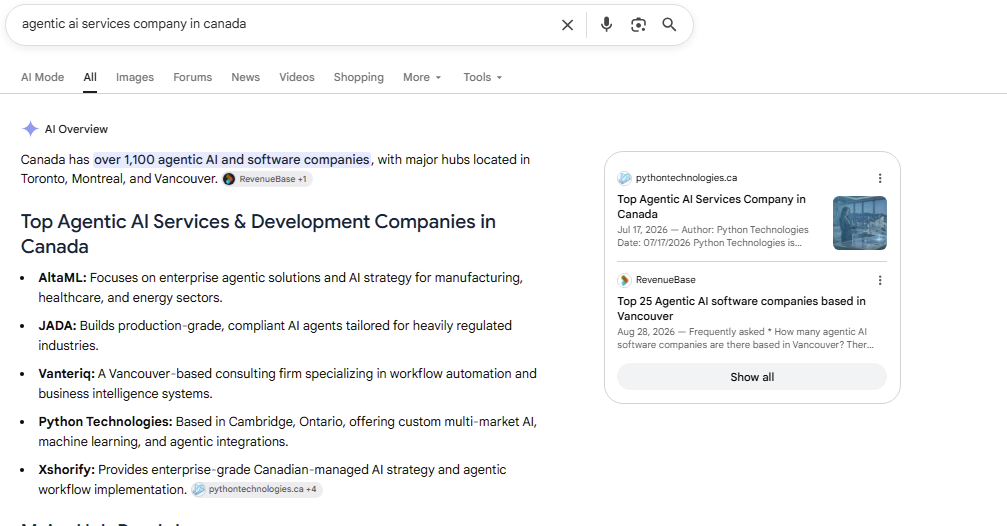Click the office thumbnail in the Python Technologies card

coord(859,223)
